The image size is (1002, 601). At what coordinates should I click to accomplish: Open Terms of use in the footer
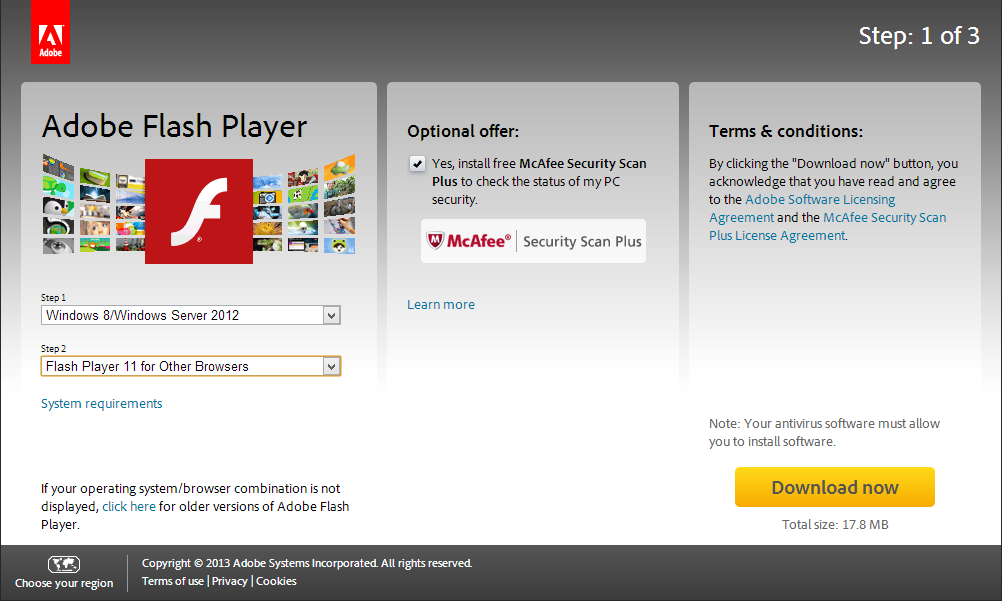coord(173,581)
